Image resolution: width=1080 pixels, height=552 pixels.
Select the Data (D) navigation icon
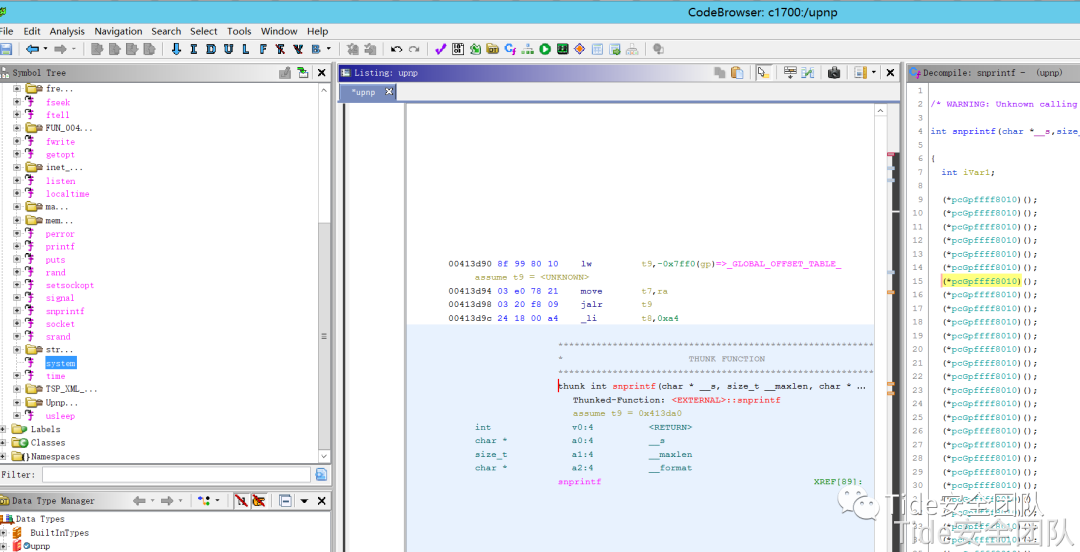[x=211, y=49]
